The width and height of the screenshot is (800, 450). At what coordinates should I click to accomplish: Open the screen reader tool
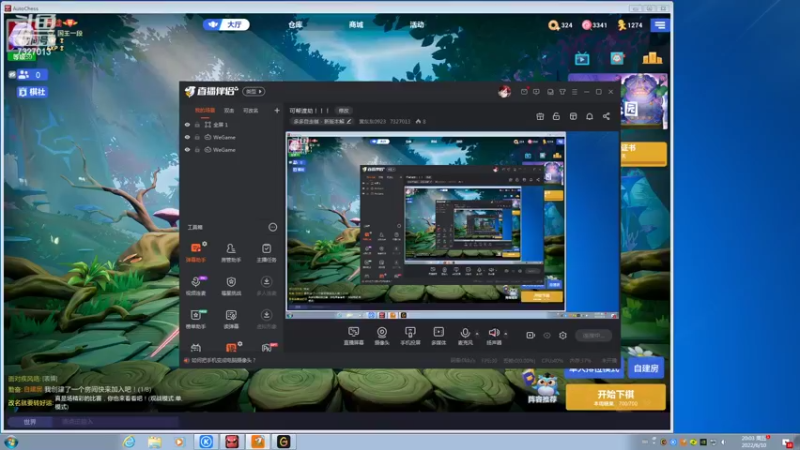click(231, 319)
